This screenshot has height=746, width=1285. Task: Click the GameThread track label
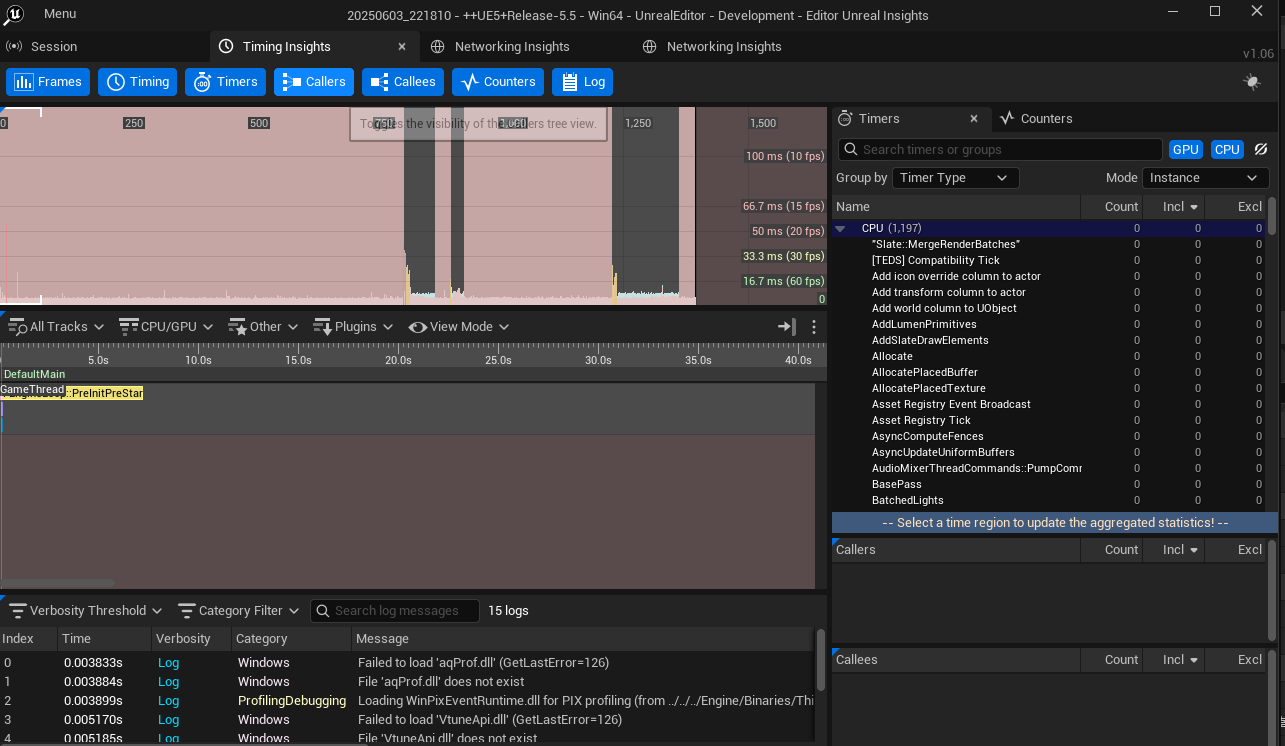[x=32, y=389]
